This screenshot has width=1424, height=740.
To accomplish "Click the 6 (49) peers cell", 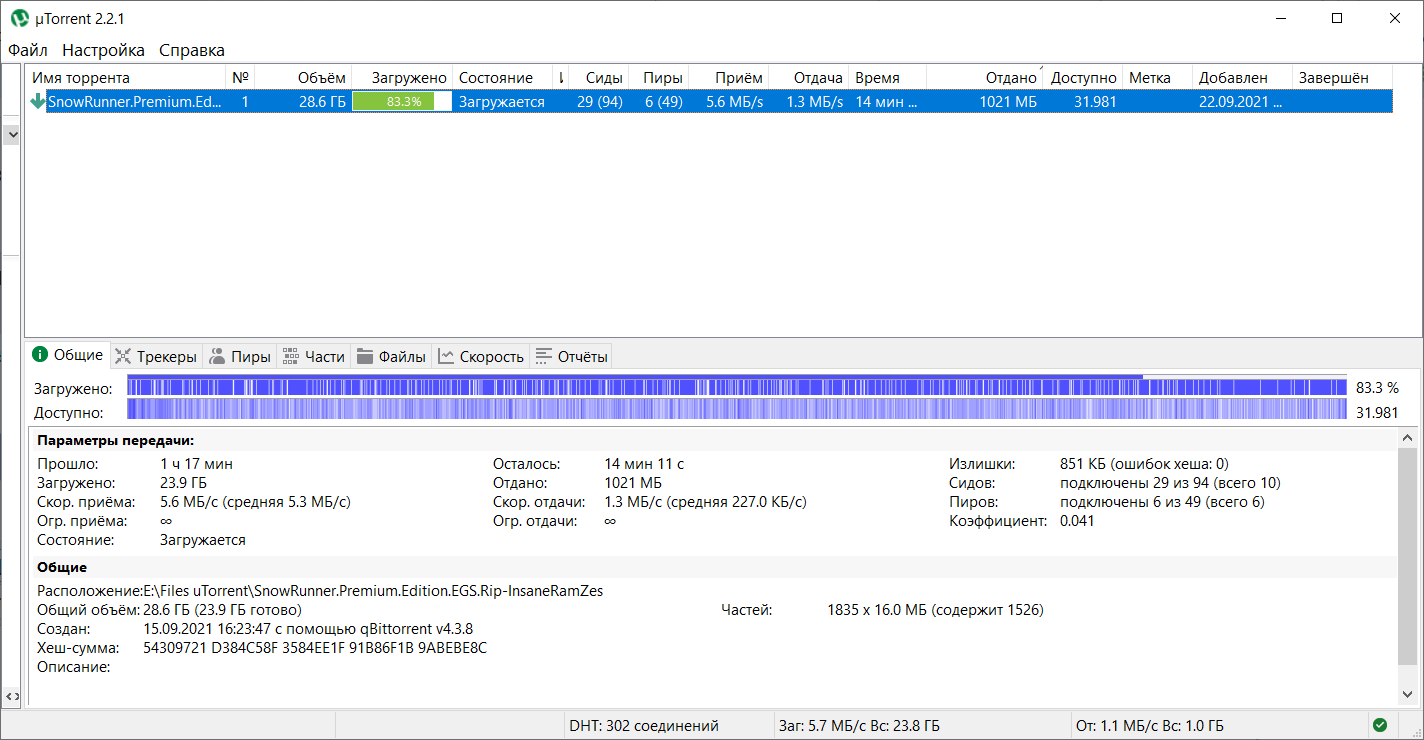I will click(664, 101).
